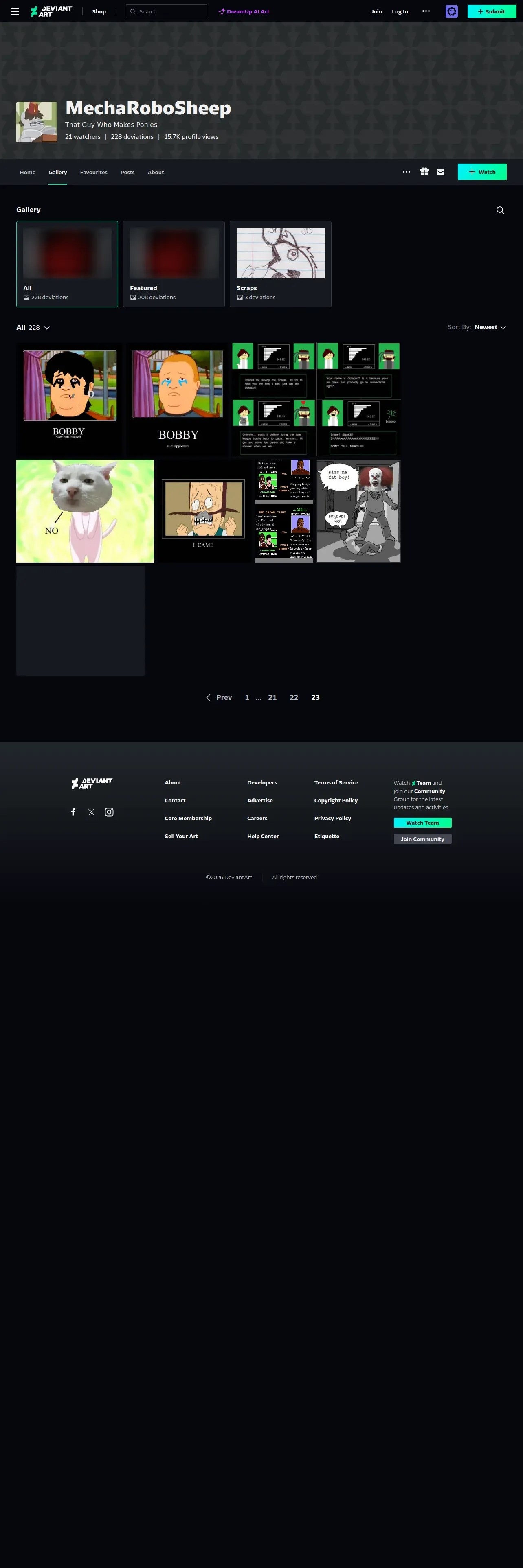This screenshot has height=1568, width=523.
Task: Open DeviantArt Instagram icon
Action: coord(109,812)
